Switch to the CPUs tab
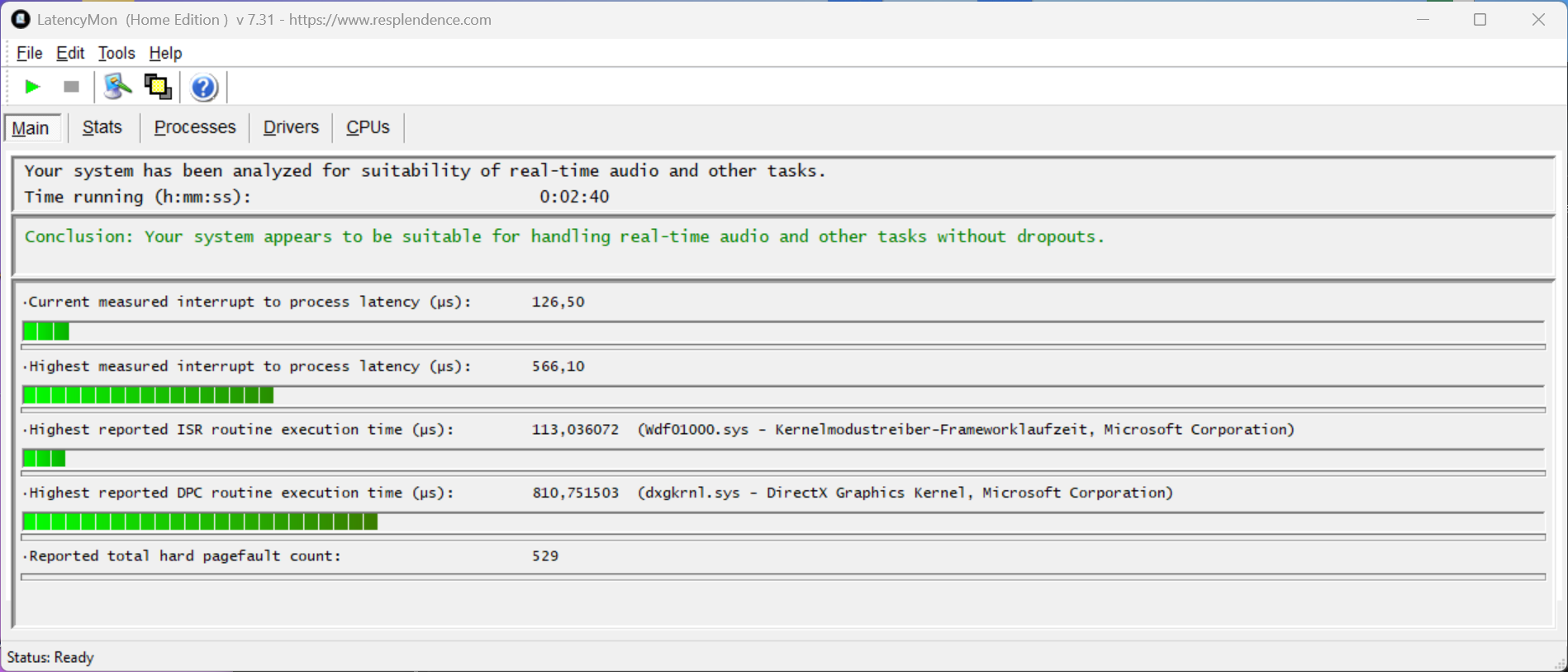Image resolution: width=1568 pixels, height=672 pixels. (x=368, y=127)
